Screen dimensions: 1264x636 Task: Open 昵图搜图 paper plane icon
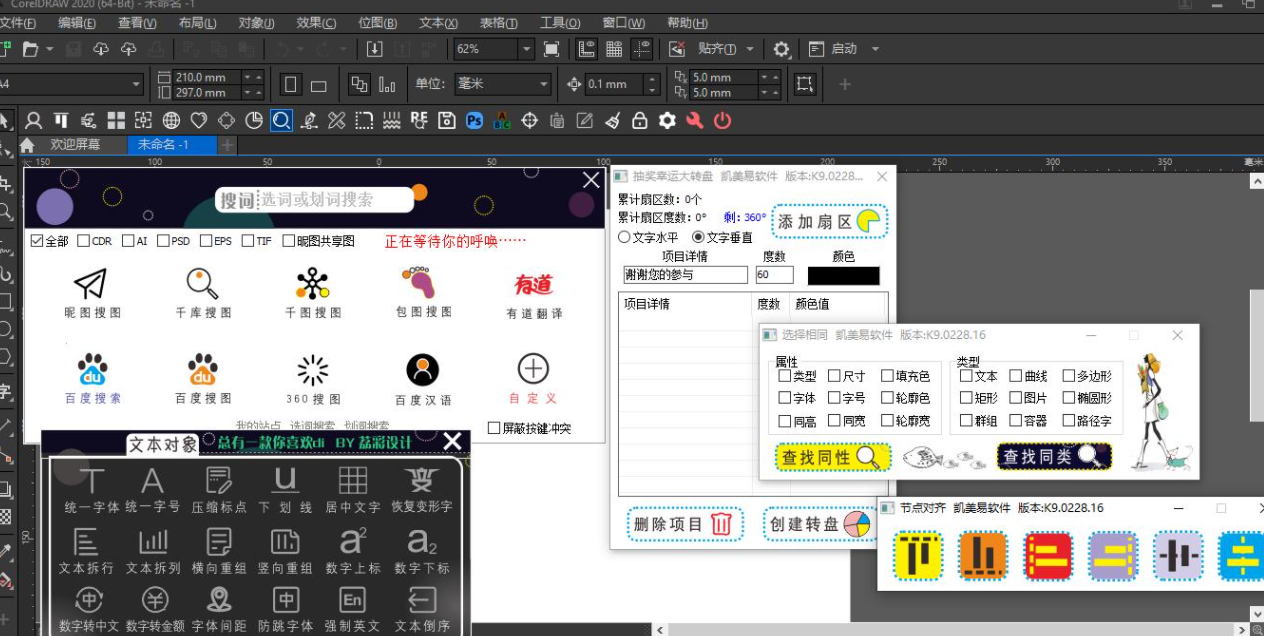click(91, 284)
